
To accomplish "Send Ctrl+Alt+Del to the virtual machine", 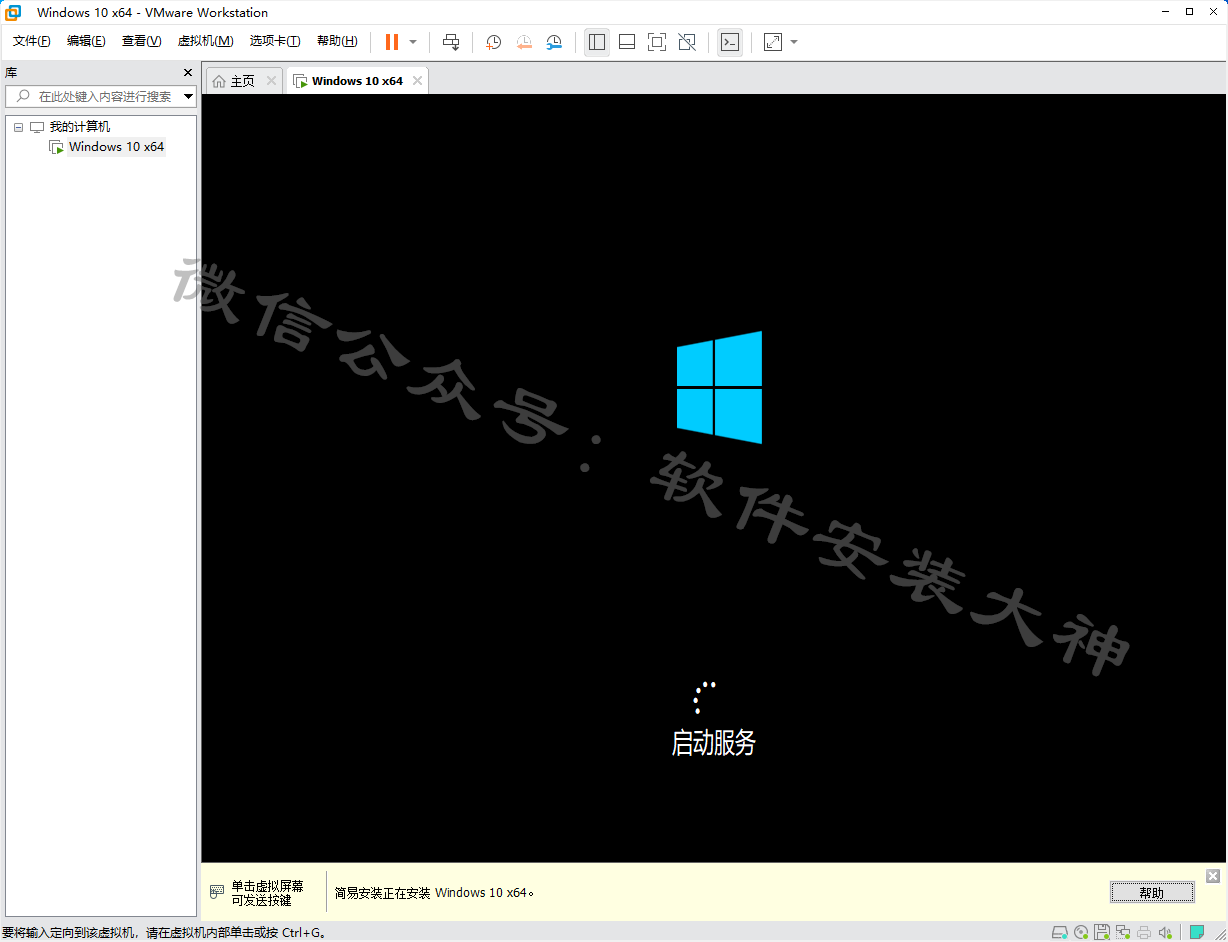I will pyautogui.click(x=451, y=42).
